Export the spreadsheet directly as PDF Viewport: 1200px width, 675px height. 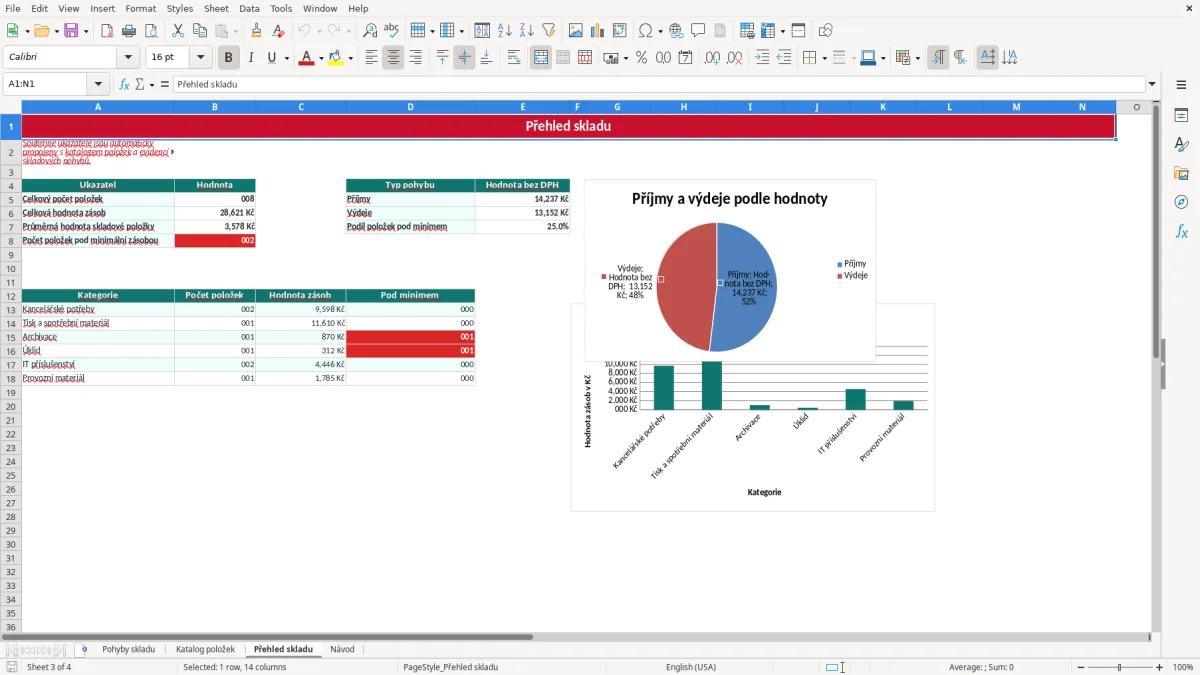pos(107,31)
